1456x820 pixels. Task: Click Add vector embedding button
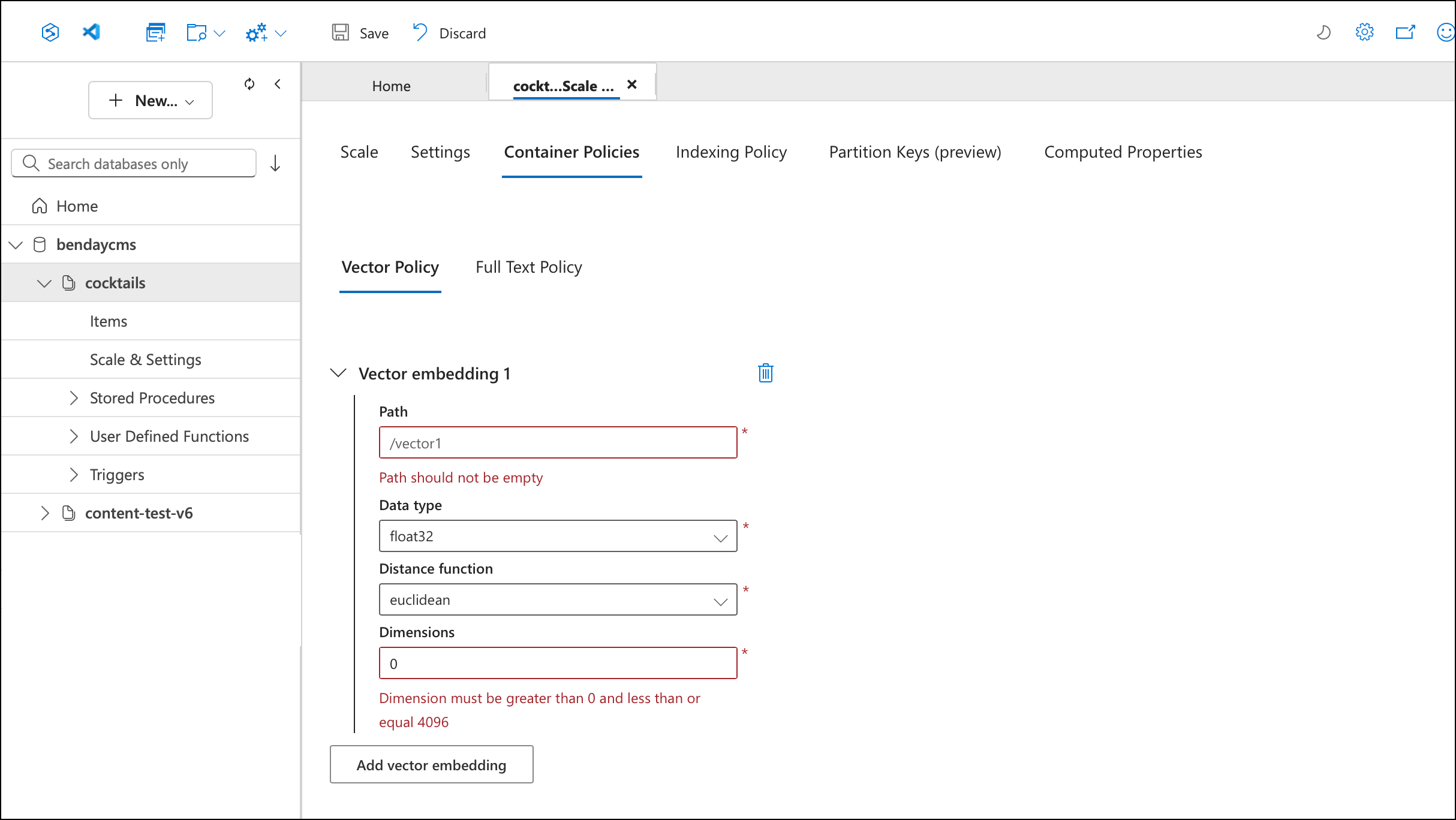pos(431,765)
